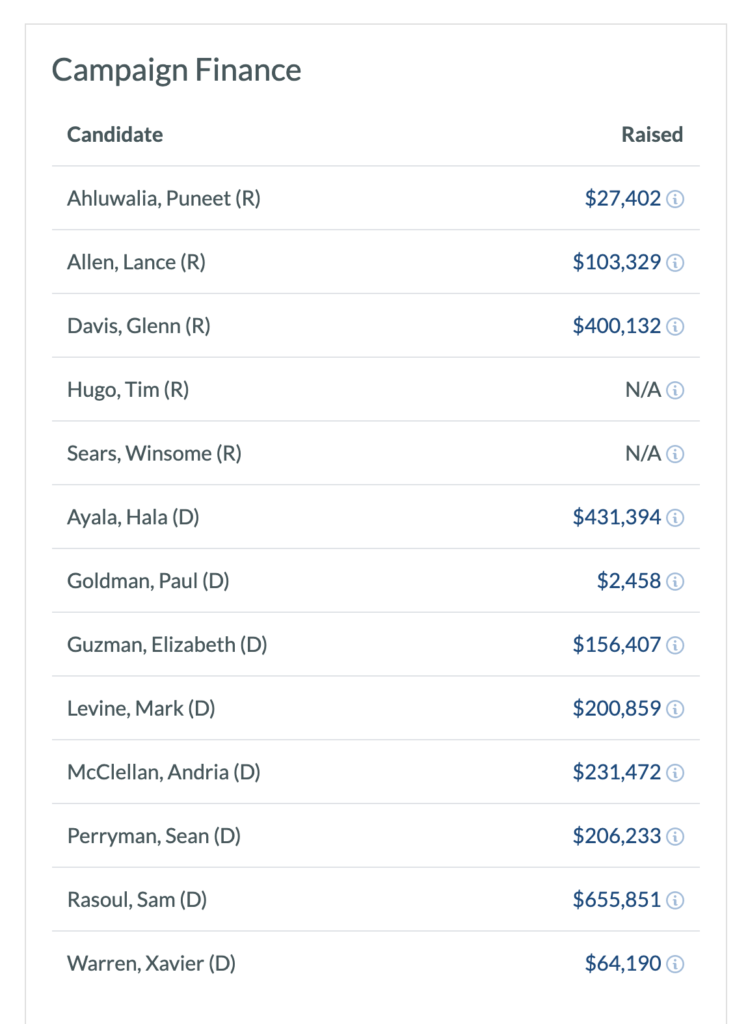Image resolution: width=735 pixels, height=1024 pixels.
Task: Open info icon for Glenn Davis's $400,132
Action: pos(675,327)
